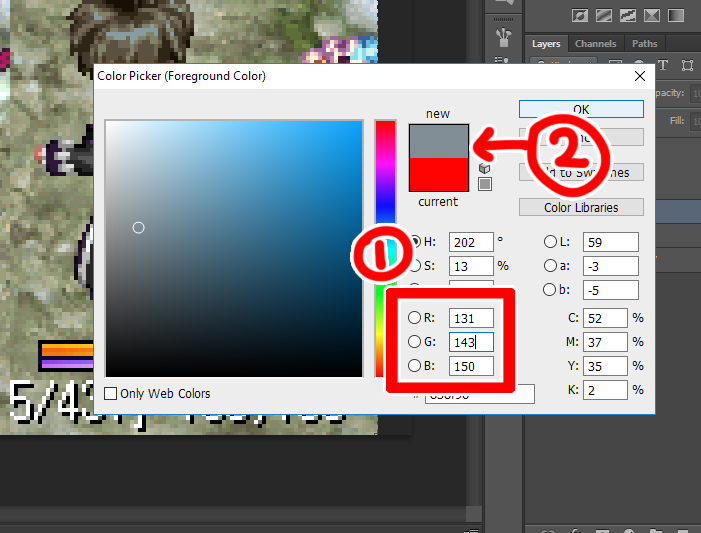Click the new color swatch preview

pos(439,141)
